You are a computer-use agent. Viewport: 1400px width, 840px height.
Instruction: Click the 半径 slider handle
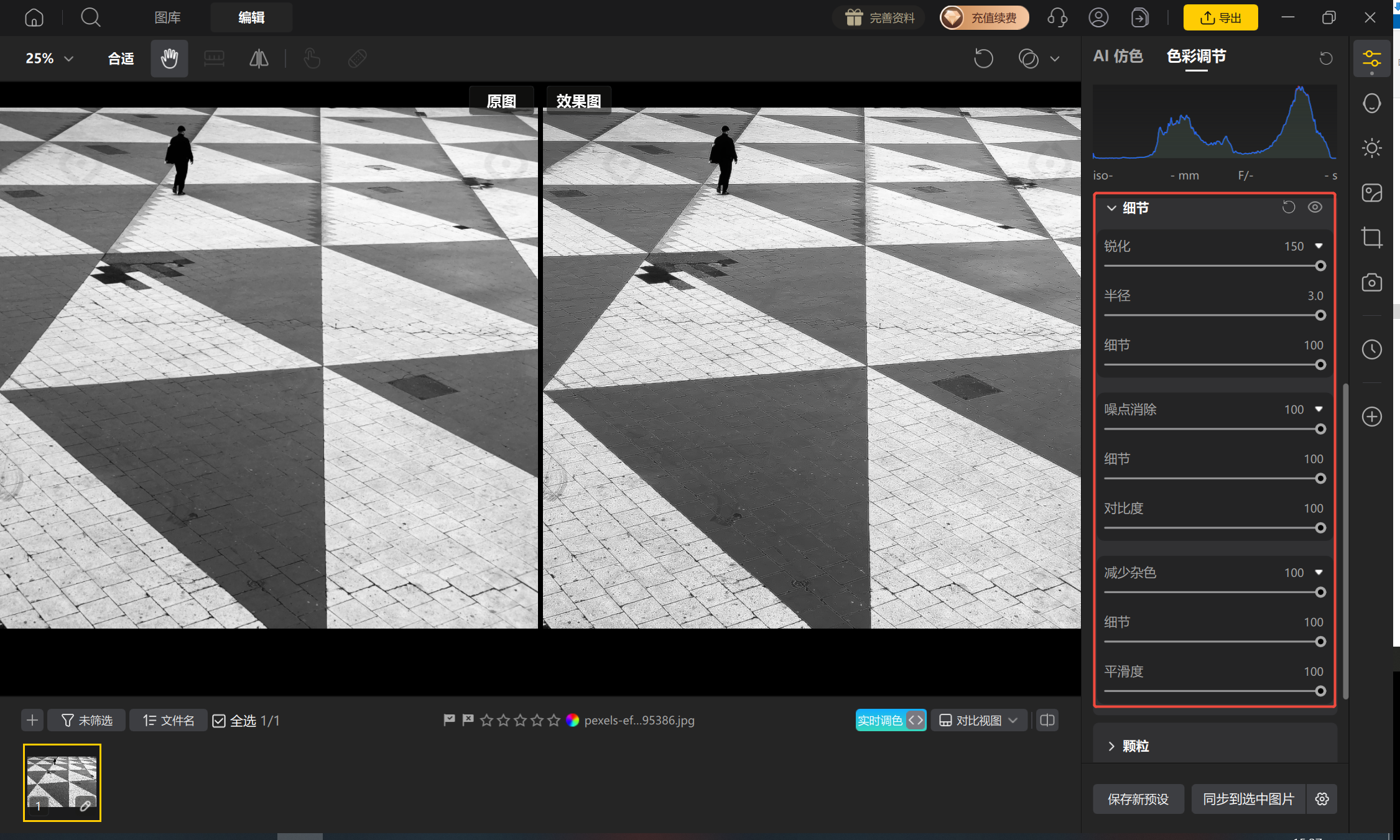(1320, 315)
